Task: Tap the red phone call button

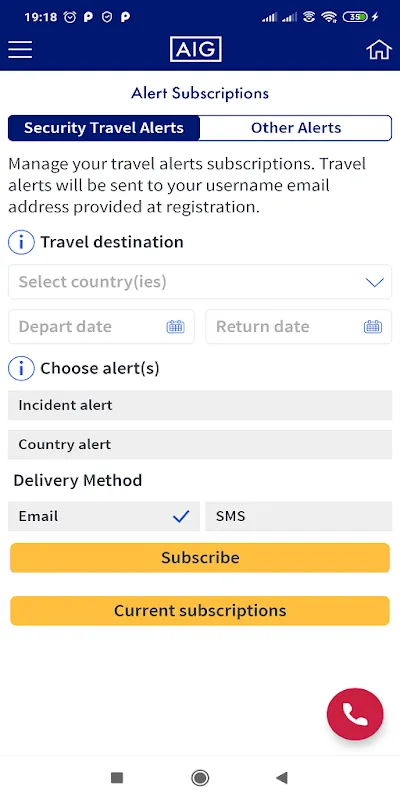Action: click(x=355, y=714)
